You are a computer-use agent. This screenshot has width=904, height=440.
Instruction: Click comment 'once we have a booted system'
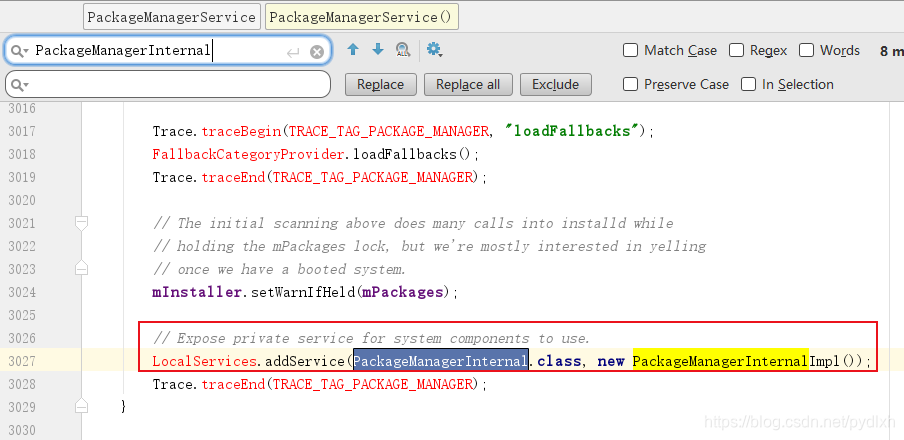coord(280,269)
